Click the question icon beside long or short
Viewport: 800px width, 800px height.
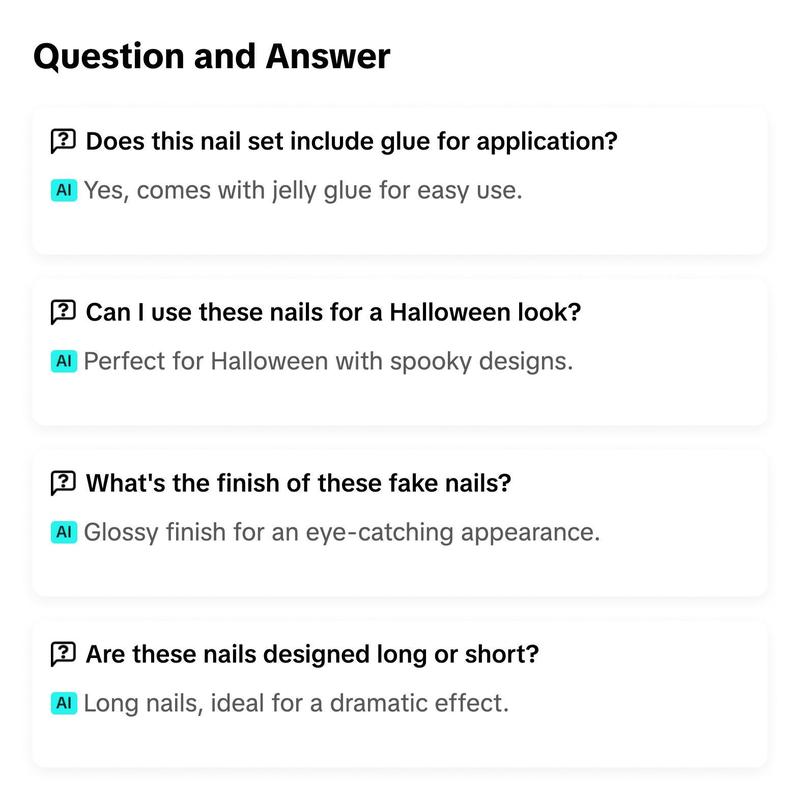[x=63, y=654]
